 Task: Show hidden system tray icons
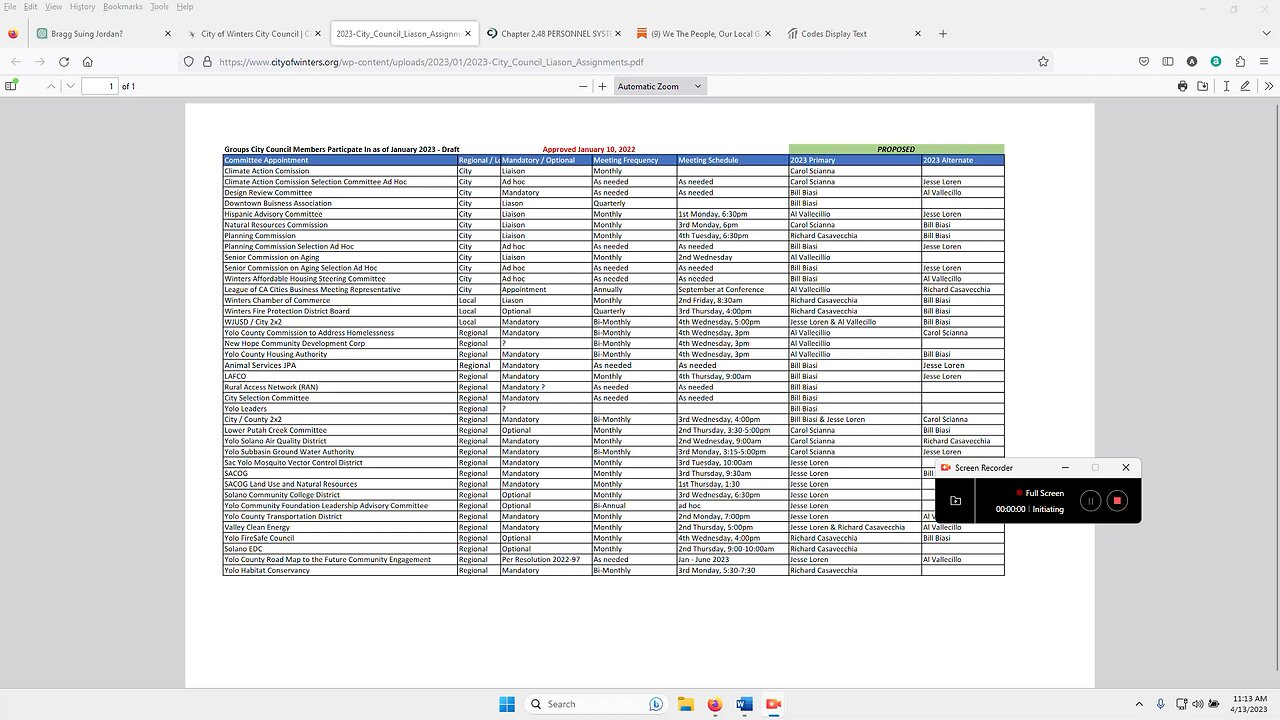pyautogui.click(x=1139, y=703)
